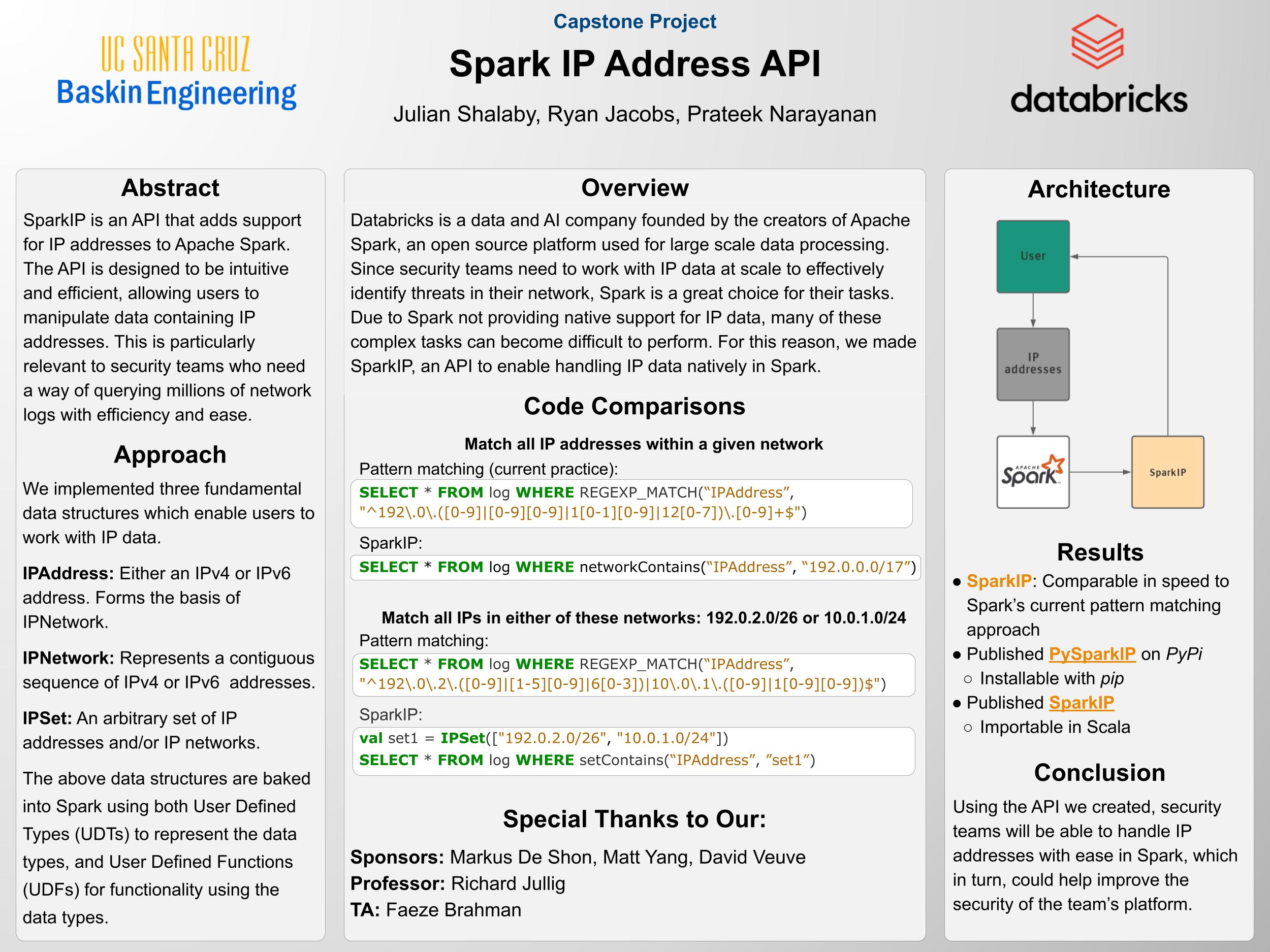Click 'Match all IP addresses within a given network'
The width and height of the screenshot is (1270, 952).
[644, 444]
